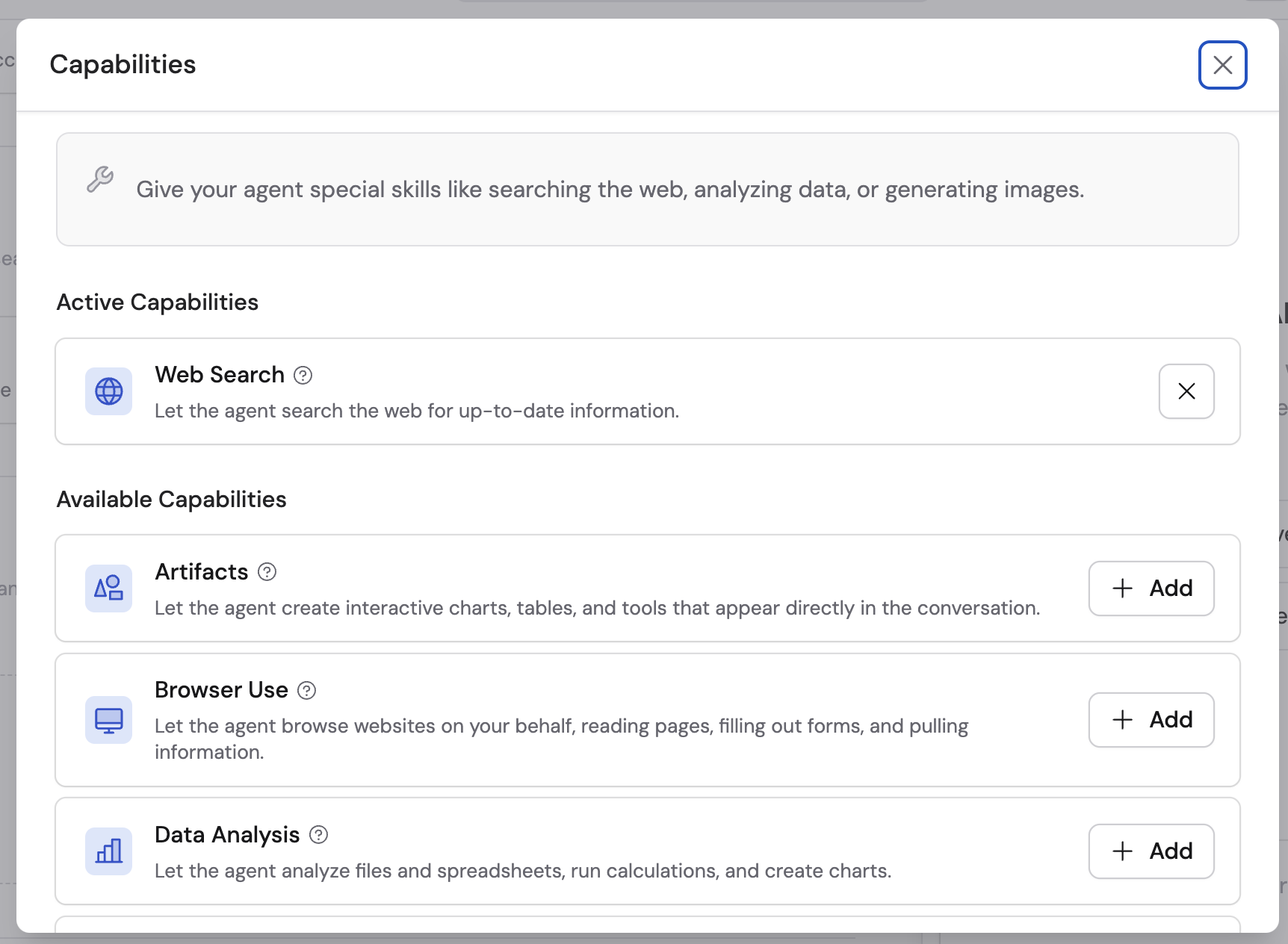Click the Artifacts capability icon
Screen dimensions: 1288x944
pos(108,588)
